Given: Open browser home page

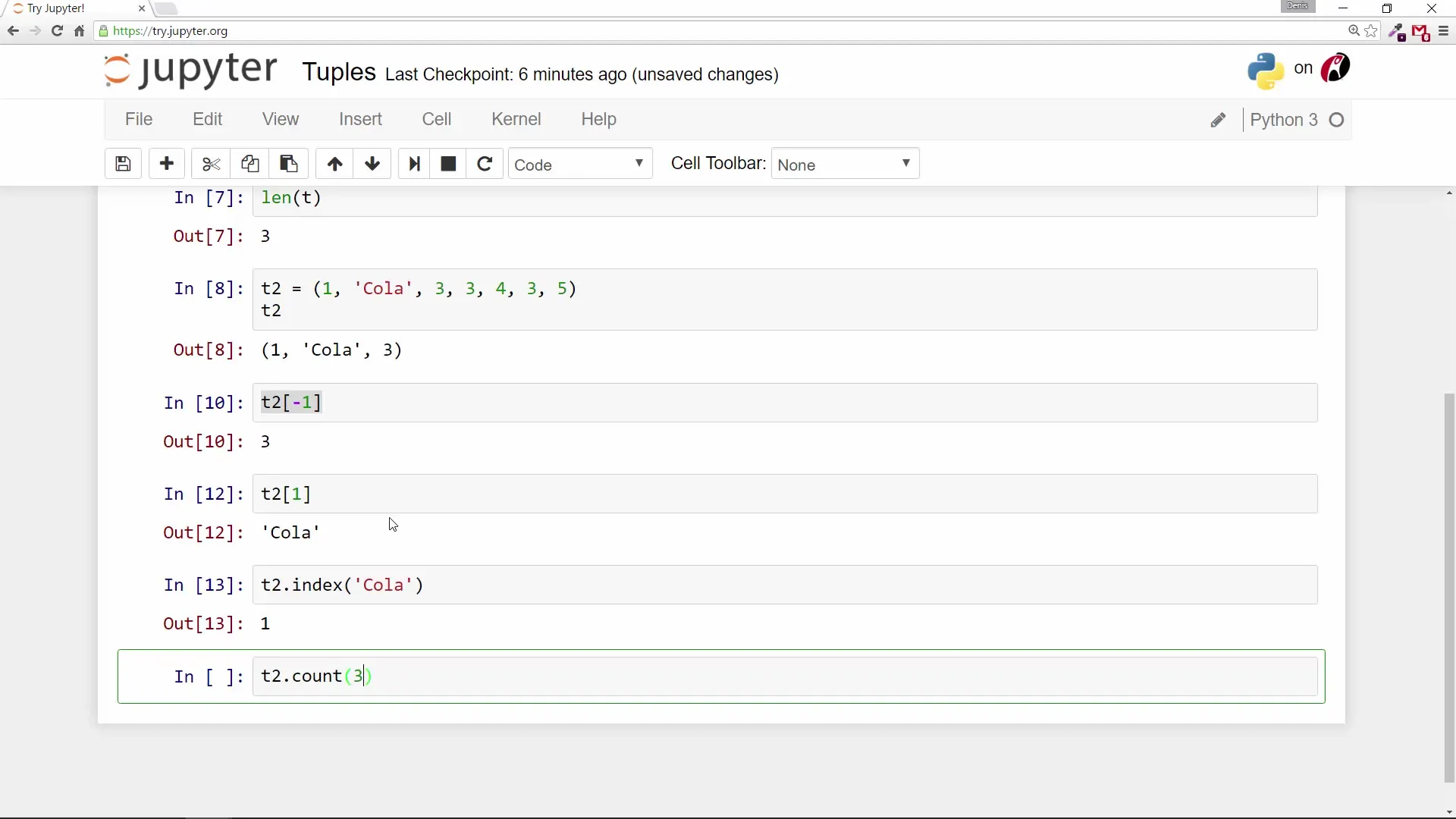Looking at the screenshot, I should click(79, 31).
